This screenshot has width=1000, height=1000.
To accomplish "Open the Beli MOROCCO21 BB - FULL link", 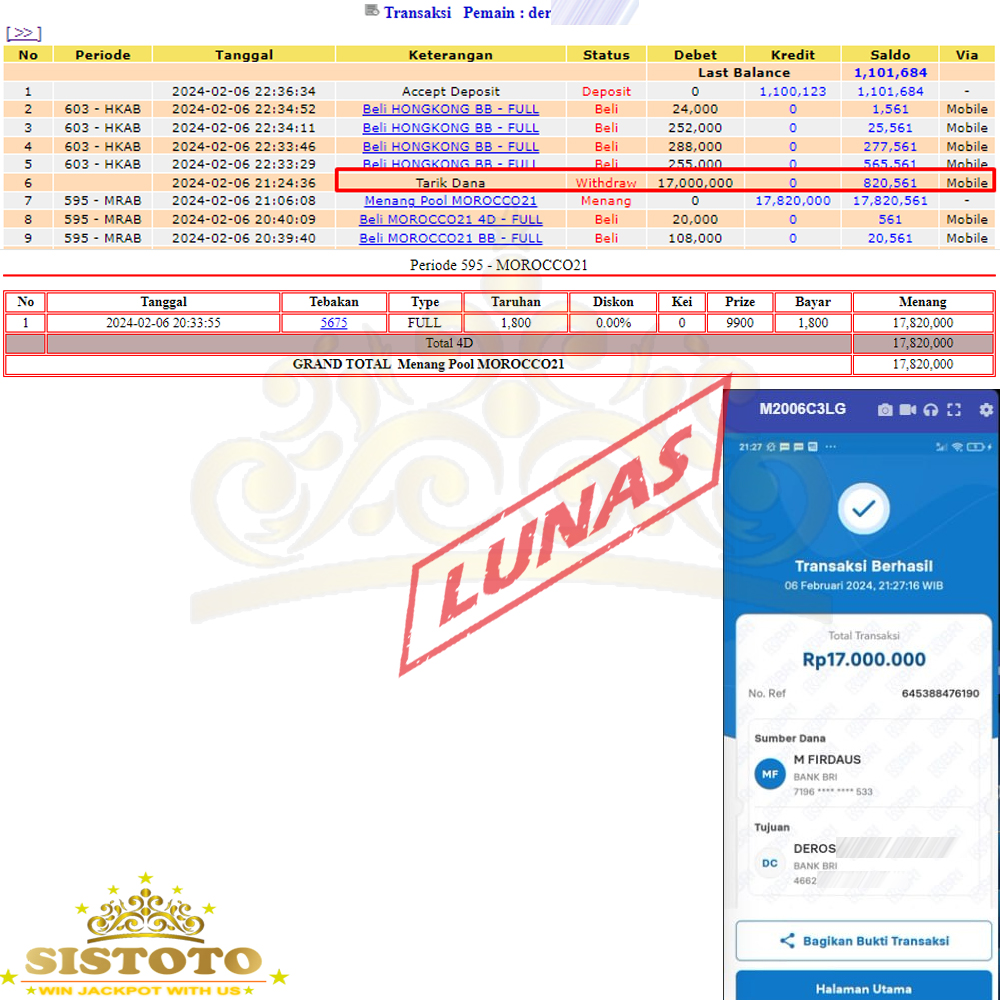I will [x=450, y=239].
